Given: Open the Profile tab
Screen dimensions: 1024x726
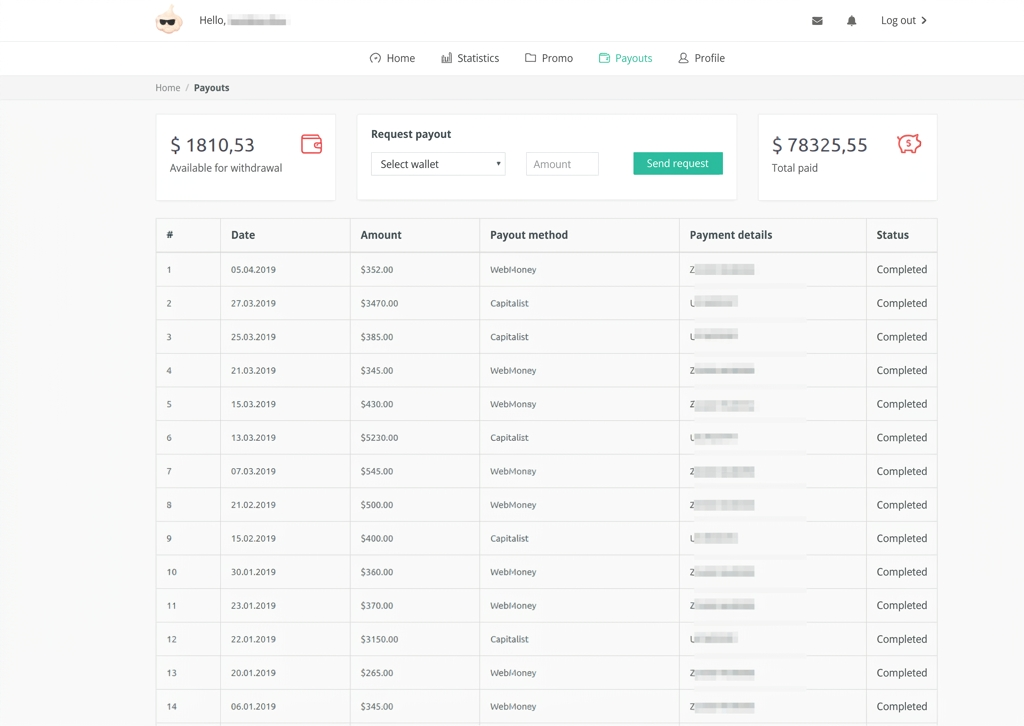Looking at the screenshot, I should point(701,58).
